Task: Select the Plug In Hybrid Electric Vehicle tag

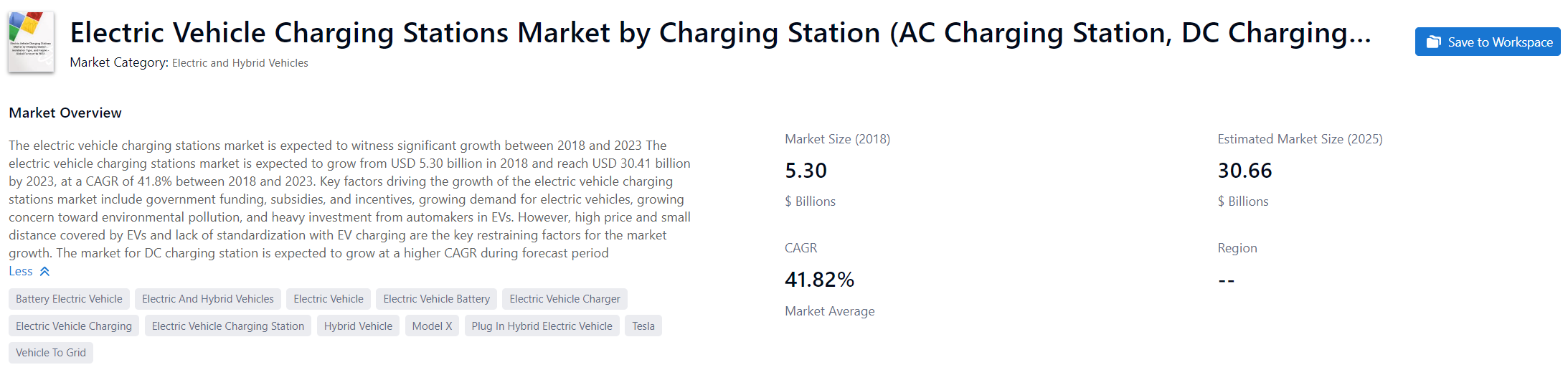Action: 542,326
